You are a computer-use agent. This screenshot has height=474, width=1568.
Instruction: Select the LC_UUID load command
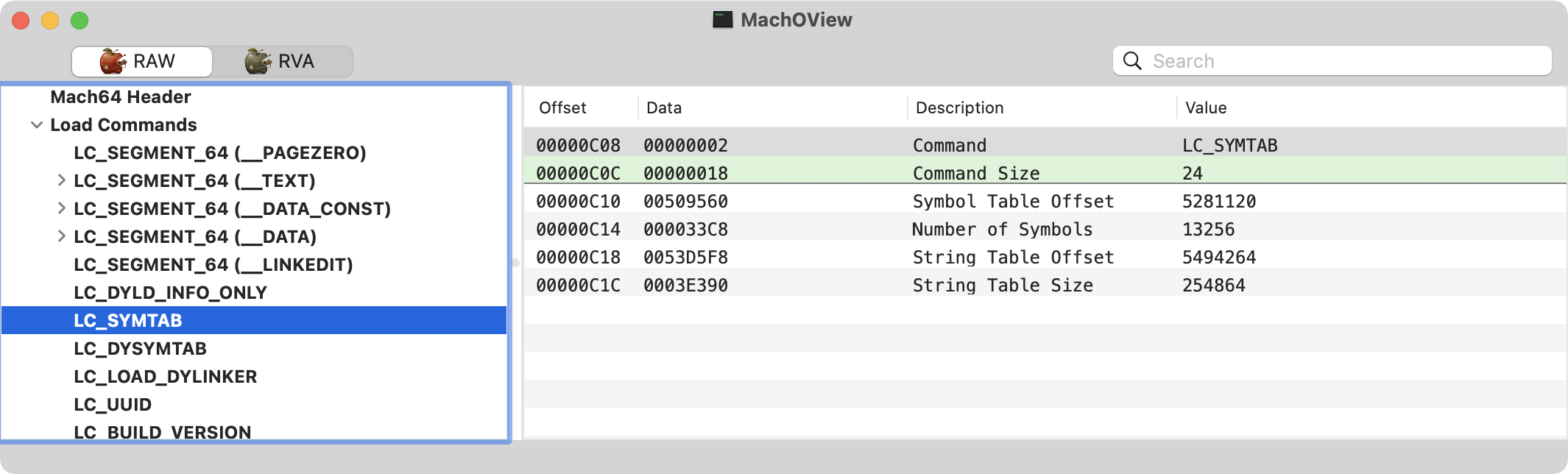(113, 405)
